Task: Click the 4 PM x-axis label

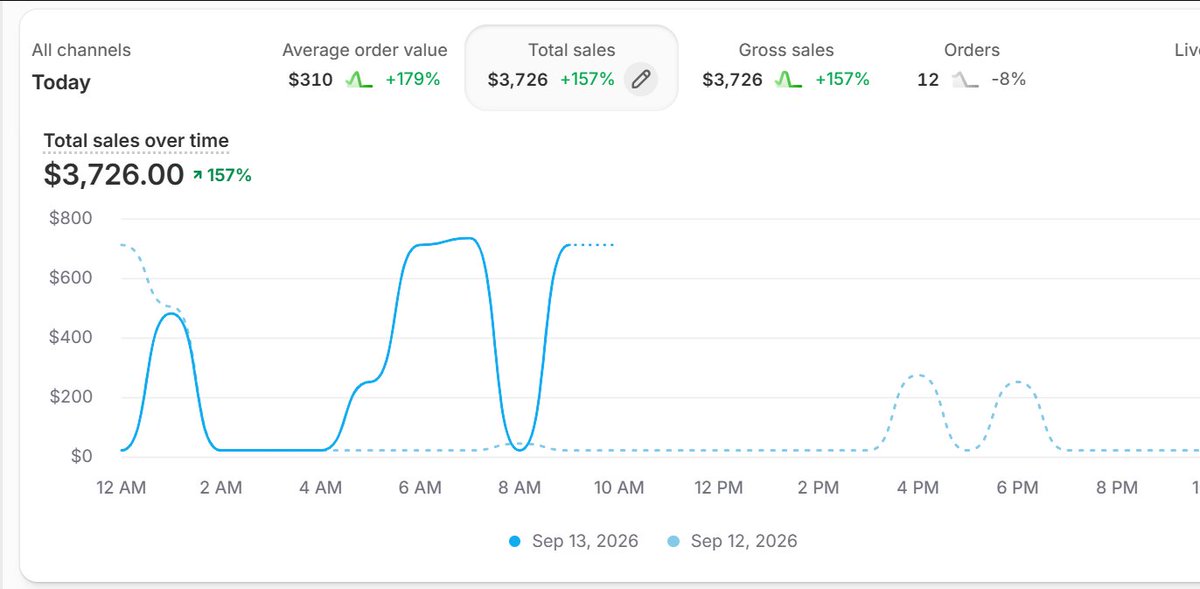Action: [918, 488]
